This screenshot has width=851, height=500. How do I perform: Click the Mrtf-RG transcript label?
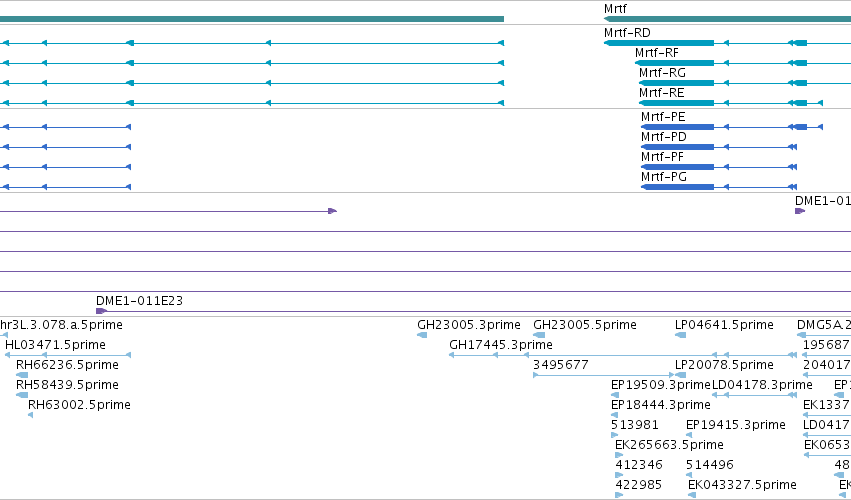662,73
